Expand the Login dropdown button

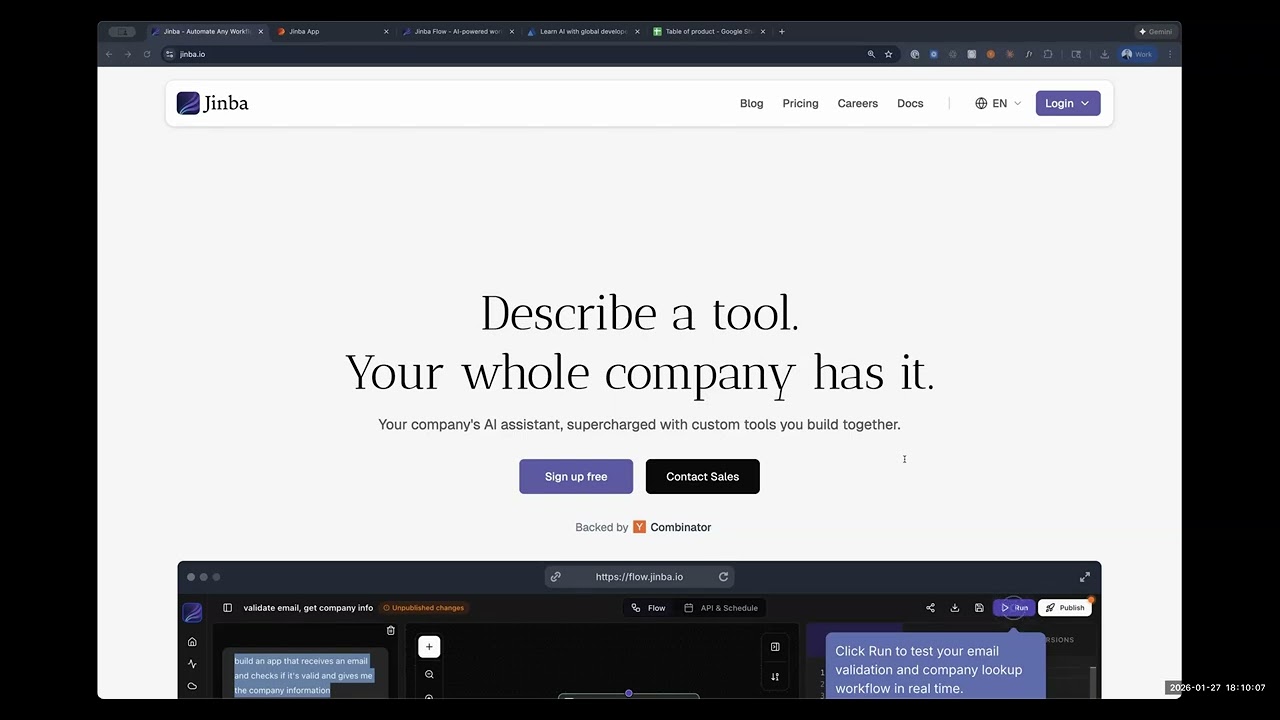[x=1067, y=103]
